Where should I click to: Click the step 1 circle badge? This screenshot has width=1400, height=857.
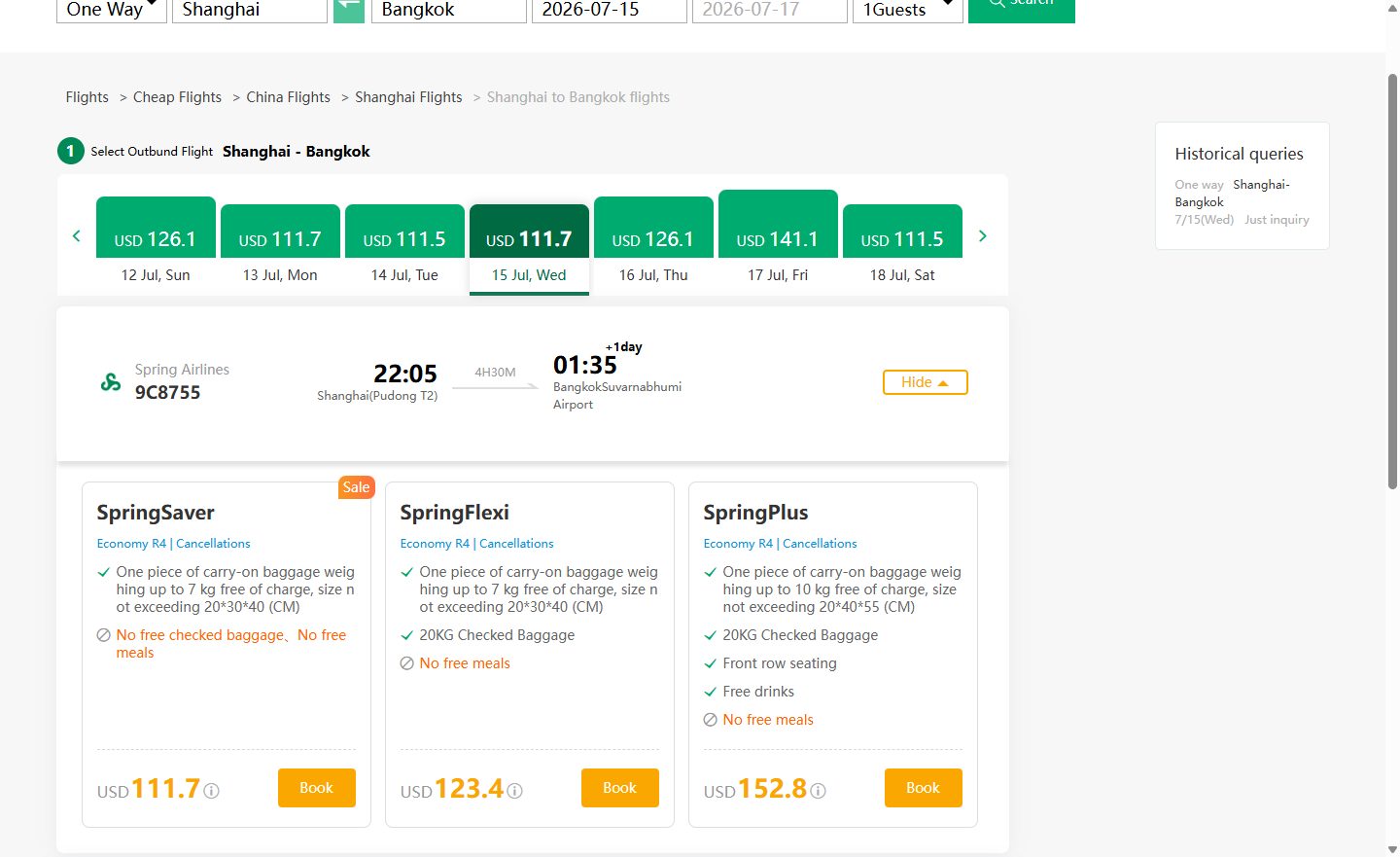(x=70, y=151)
